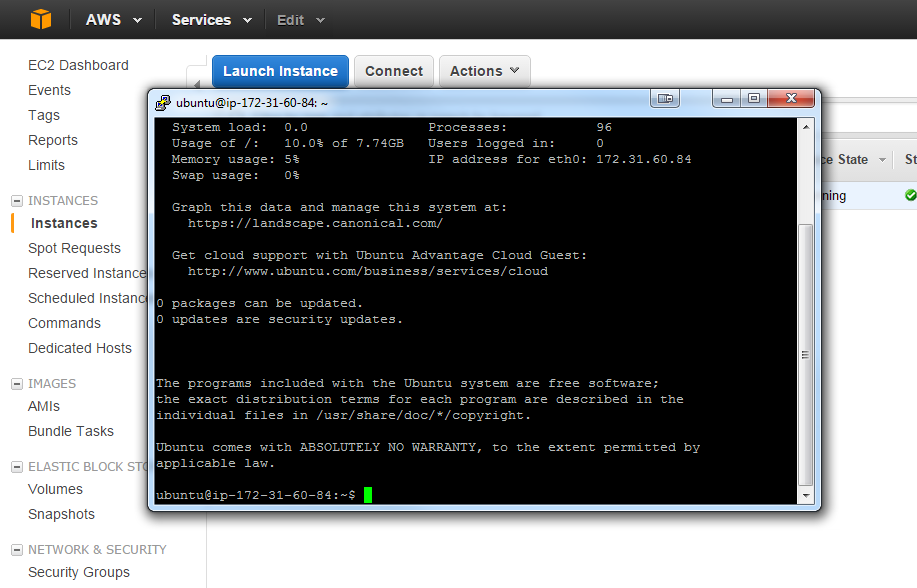This screenshot has height=588, width=917.
Task: Open Reserved Instances page
Action: pos(88,273)
